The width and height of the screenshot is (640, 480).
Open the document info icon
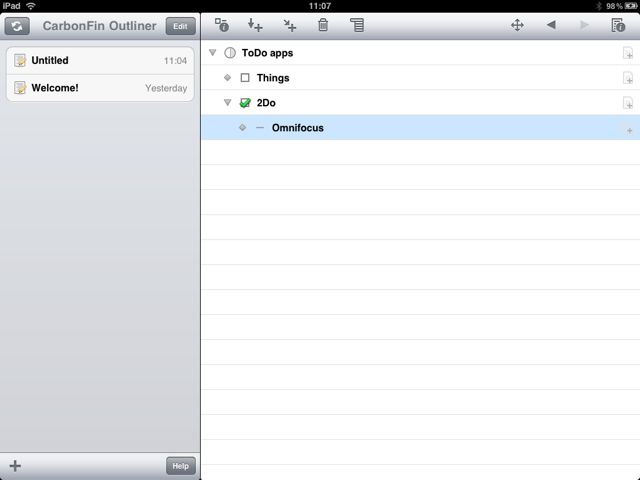(618, 25)
